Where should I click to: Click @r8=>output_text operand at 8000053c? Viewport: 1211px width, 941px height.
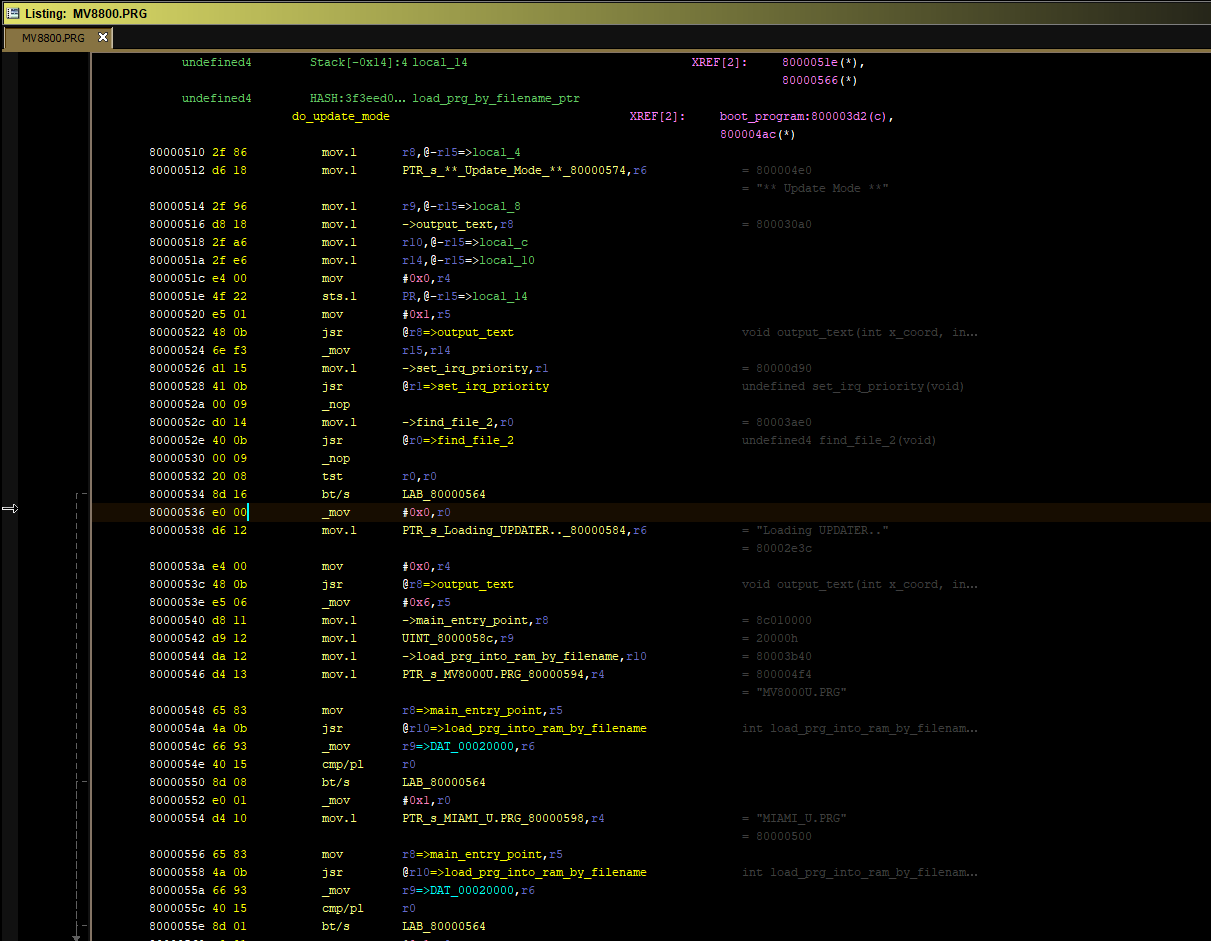458,584
